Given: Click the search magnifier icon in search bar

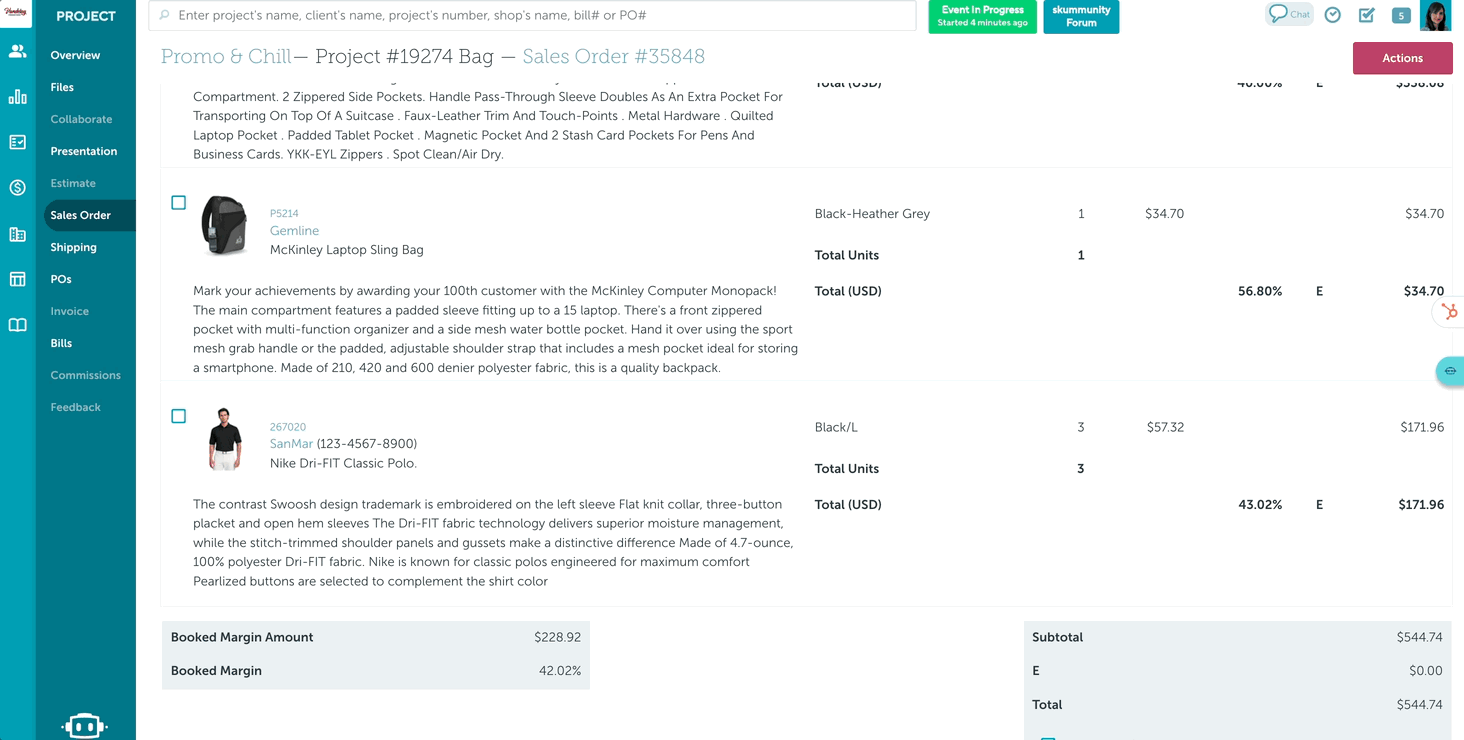Looking at the screenshot, I should click(x=165, y=16).
